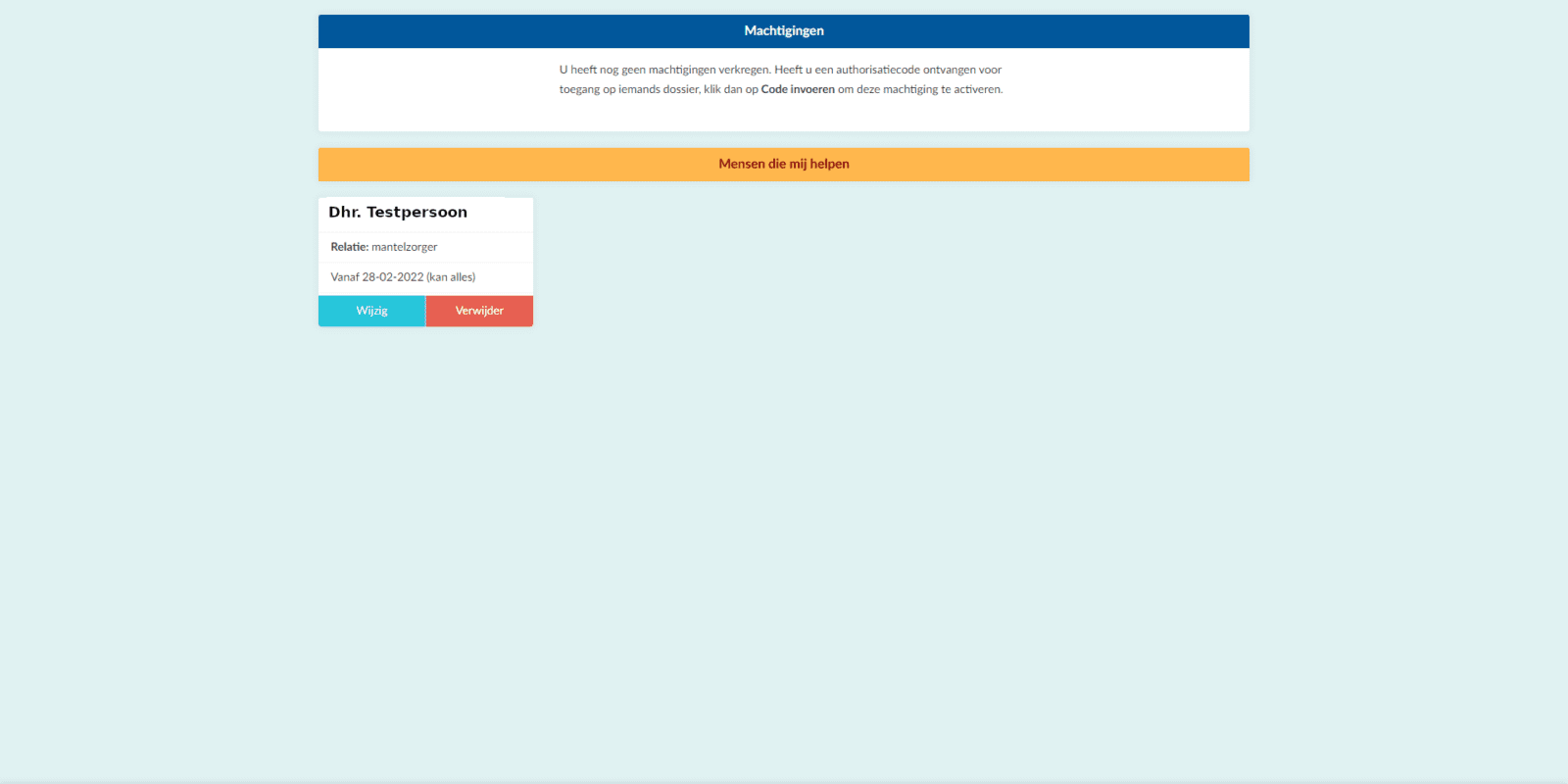This screenshot has height=784, width=1568.
Task: Click white panel area below the notice text
Action: 783,116
